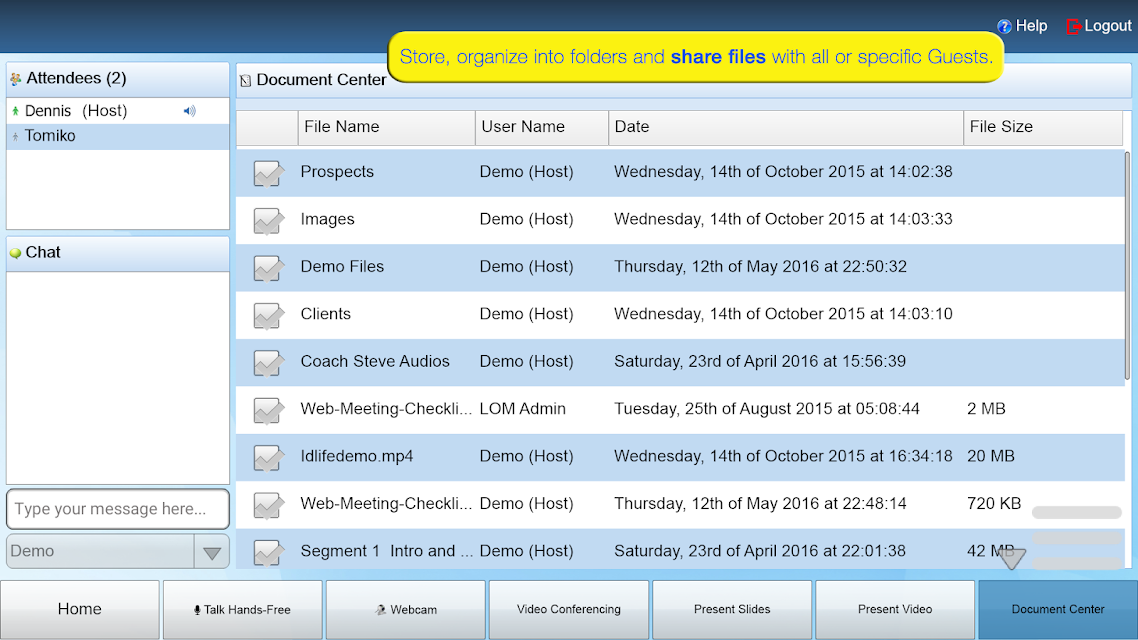Click the attendee icon beside Tomiko
Viewport: 1138px width, 640px height.
15,136
